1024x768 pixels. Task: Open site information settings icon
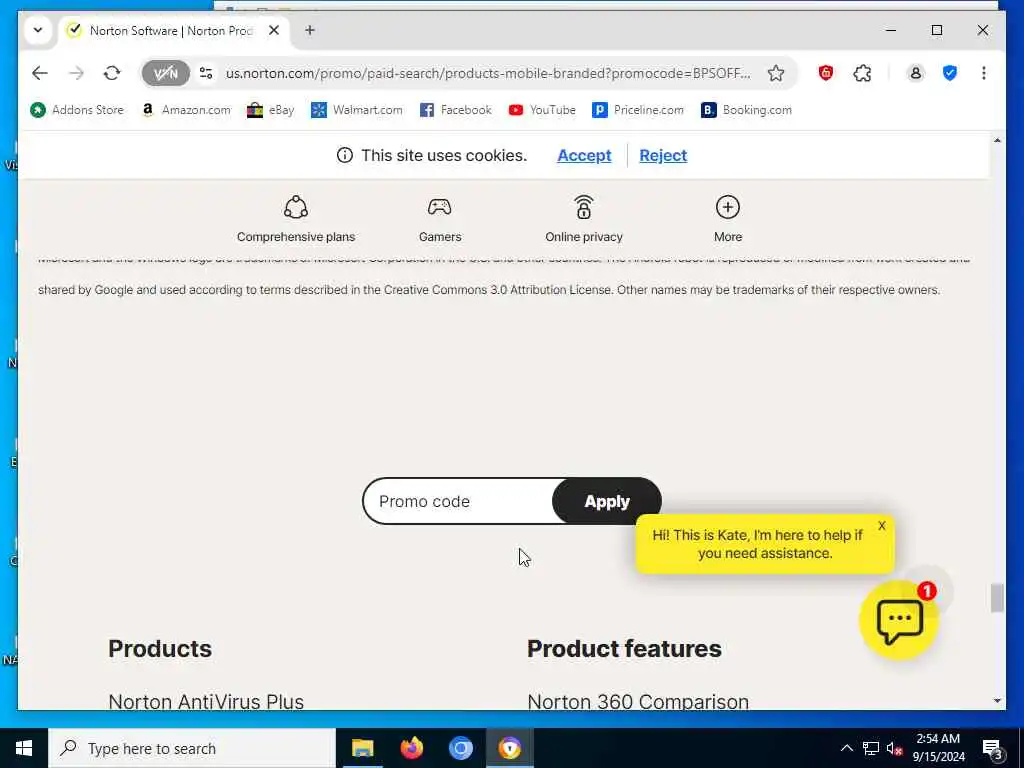(x=206, y=73)
